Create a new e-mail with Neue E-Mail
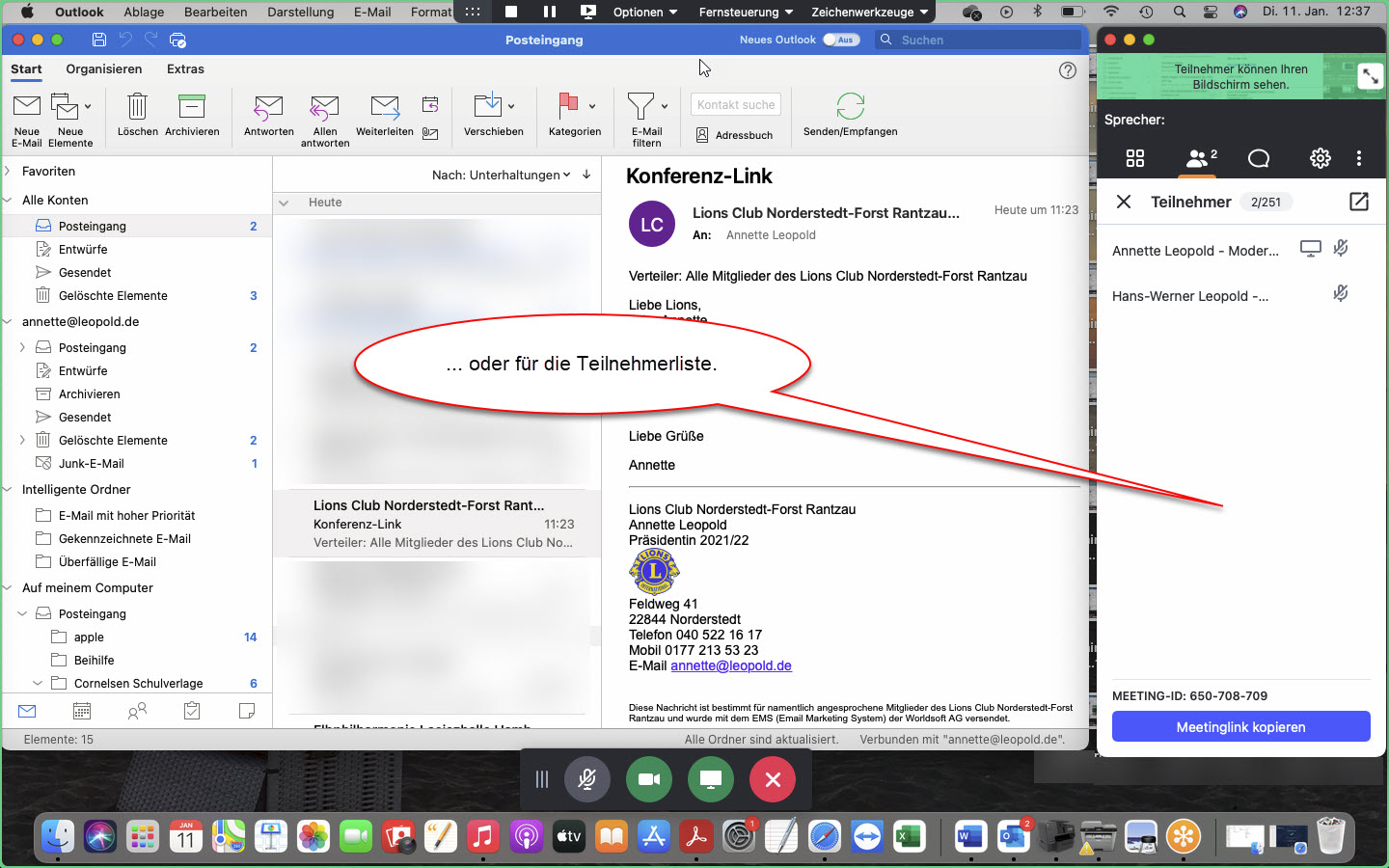1389x868 pixels. click(x=27, y=120)
